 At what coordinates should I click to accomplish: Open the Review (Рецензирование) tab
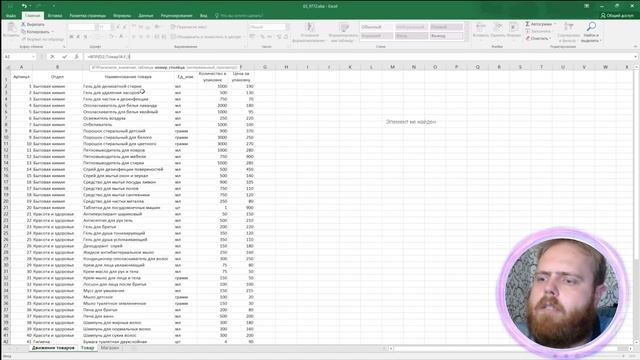(176, 16)
